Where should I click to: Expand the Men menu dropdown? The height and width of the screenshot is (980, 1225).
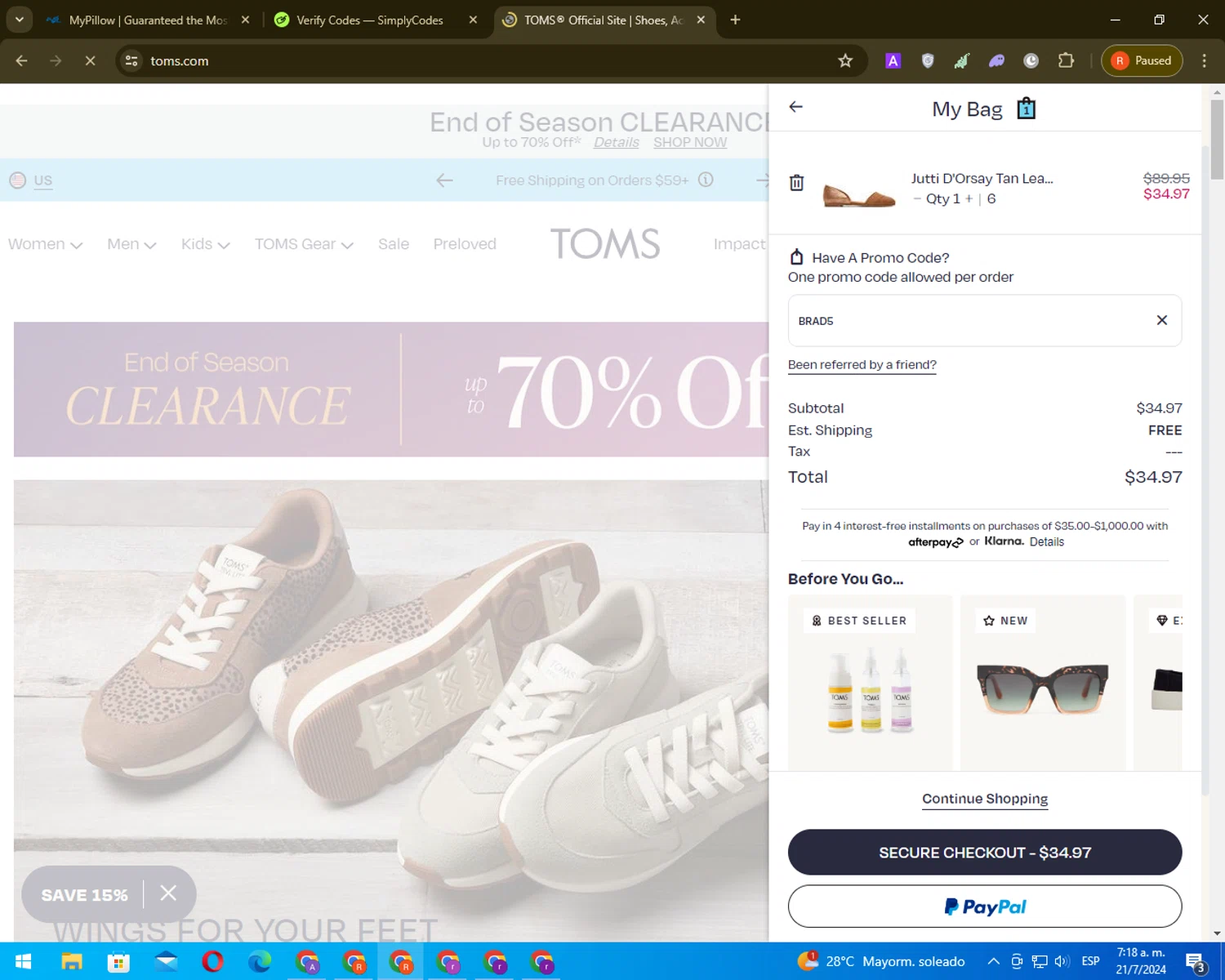[x=131, y=244]
